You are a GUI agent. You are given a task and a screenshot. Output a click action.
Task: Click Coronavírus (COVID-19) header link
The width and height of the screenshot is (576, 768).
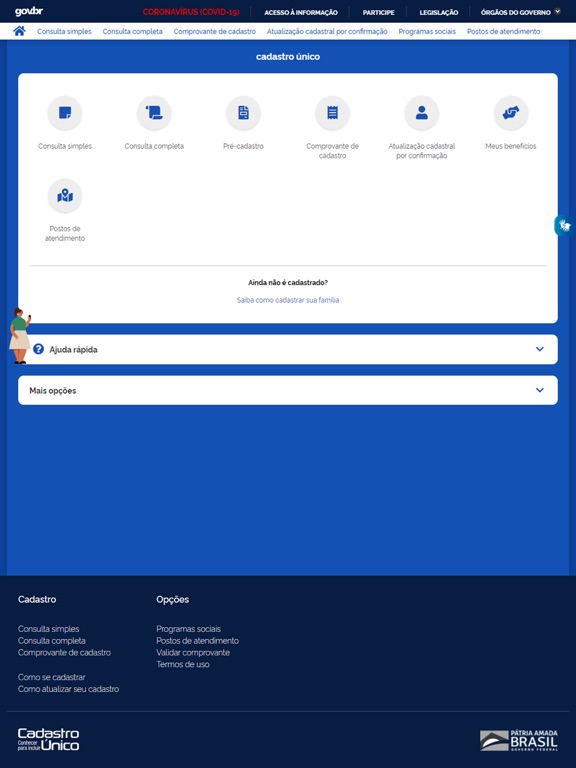pos(191,12)
